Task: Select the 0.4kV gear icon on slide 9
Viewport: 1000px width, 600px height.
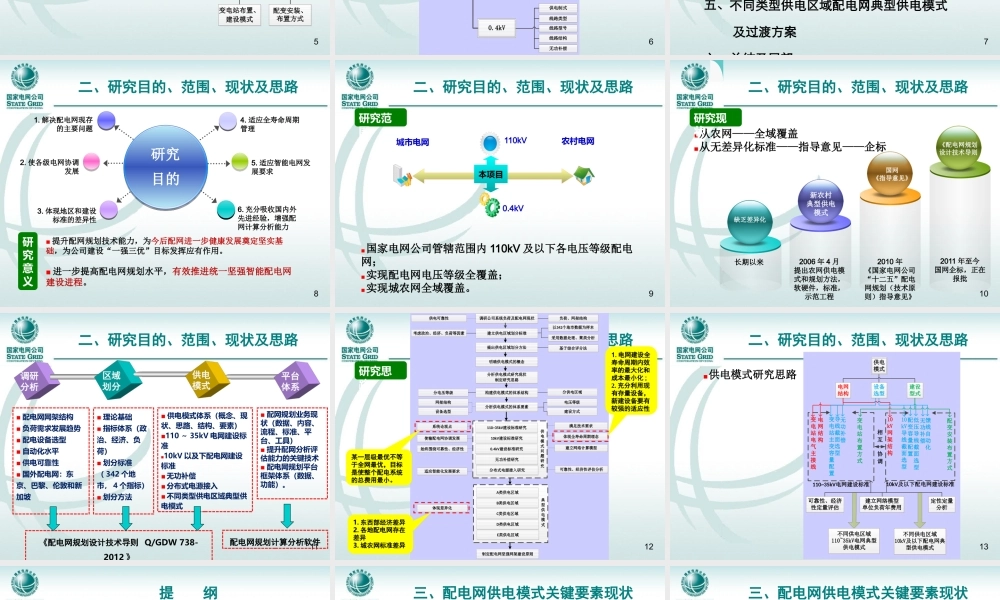Action: [492, 206]
